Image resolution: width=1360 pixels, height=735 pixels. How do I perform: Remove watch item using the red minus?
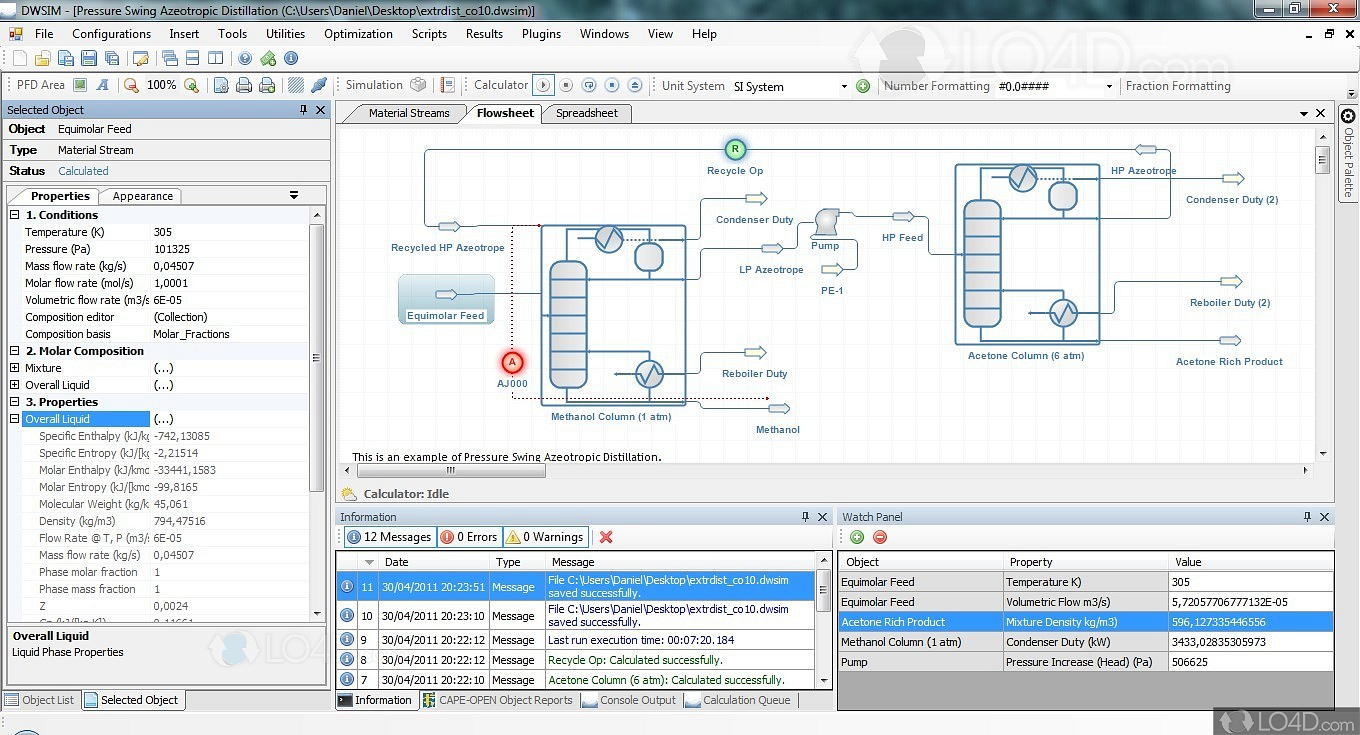(880, 537)
